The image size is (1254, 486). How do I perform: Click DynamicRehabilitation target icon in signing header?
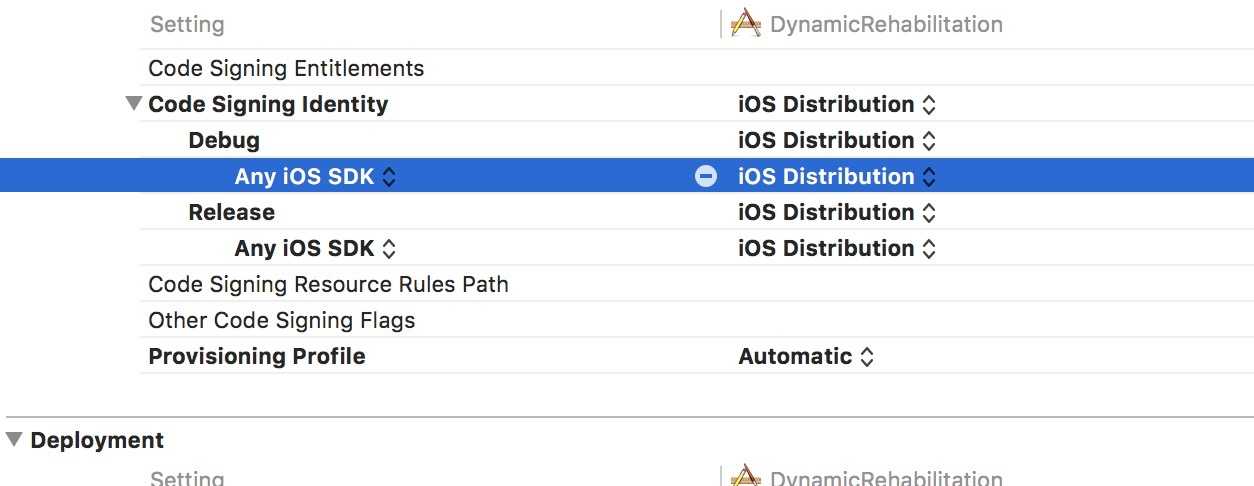pos(746,23)
